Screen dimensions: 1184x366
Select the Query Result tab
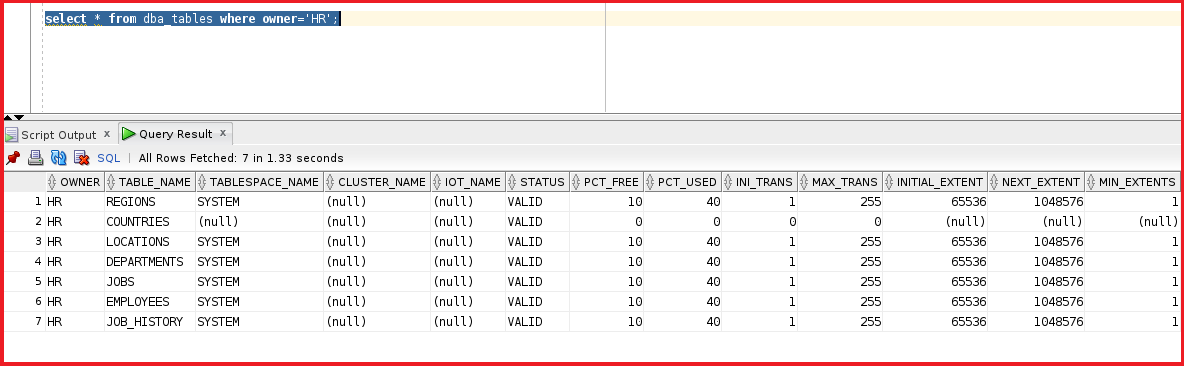click(x=175, y=134)
